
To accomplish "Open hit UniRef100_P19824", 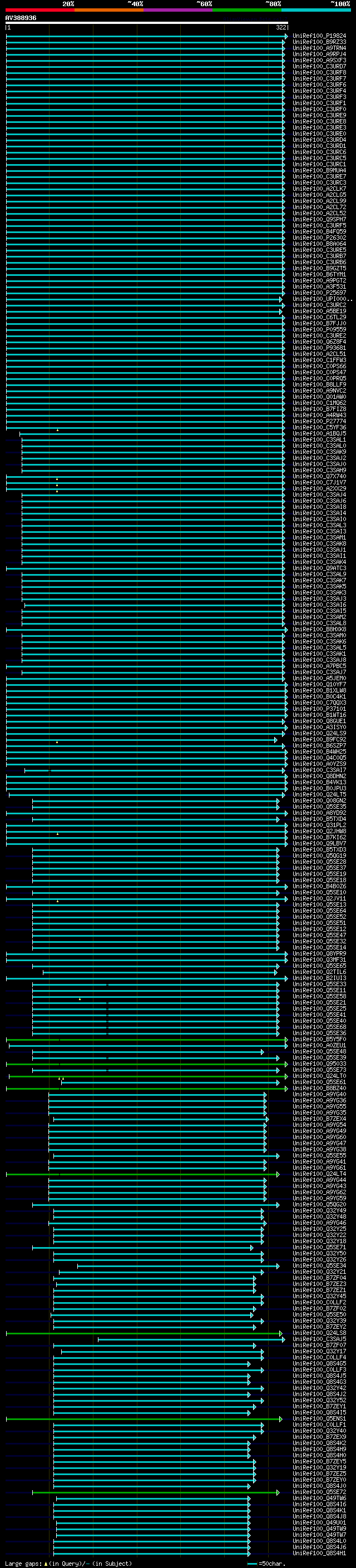I will 319,36.
